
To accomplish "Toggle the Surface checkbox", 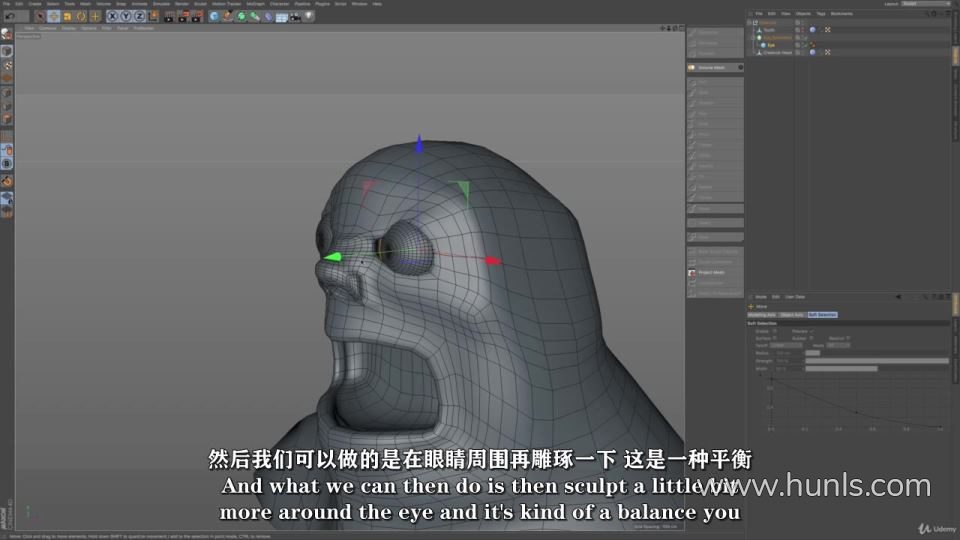I will click(x=774, y=338).
